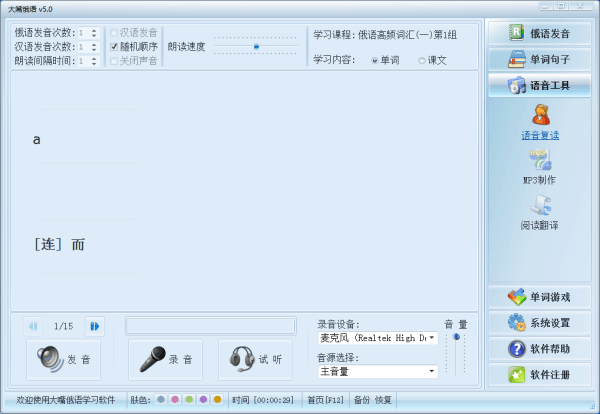Click the 俄语发音次数 spinner stepper
The width and height of the screenshot is (600, 414).
coord(94,32)
